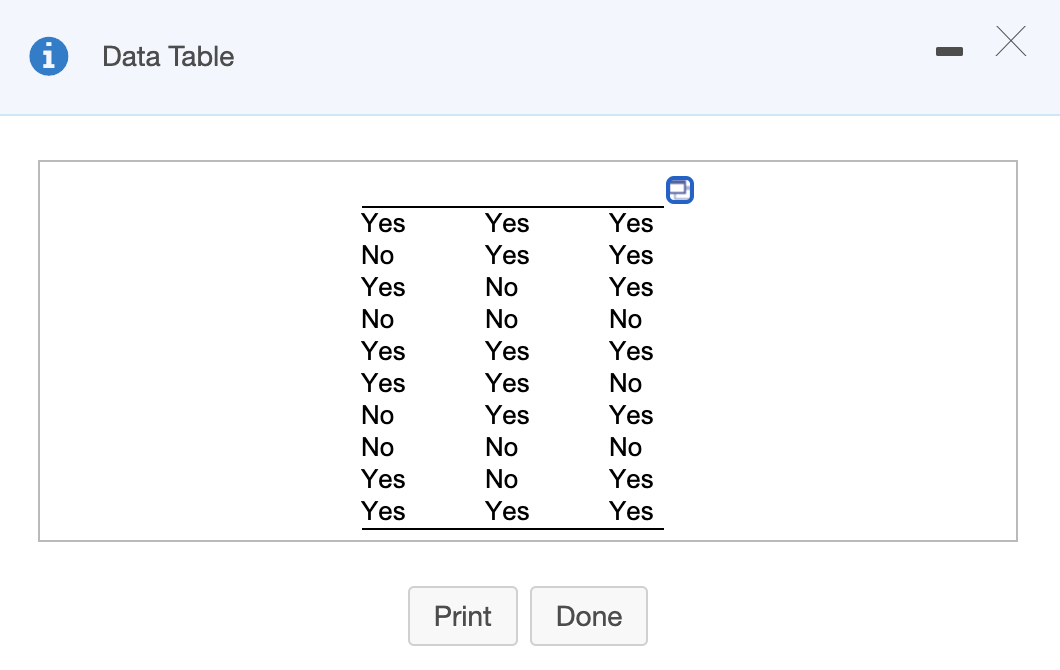Click the last-column Yes in the bottom row
1060x670 pixels.
coord(632,511)
